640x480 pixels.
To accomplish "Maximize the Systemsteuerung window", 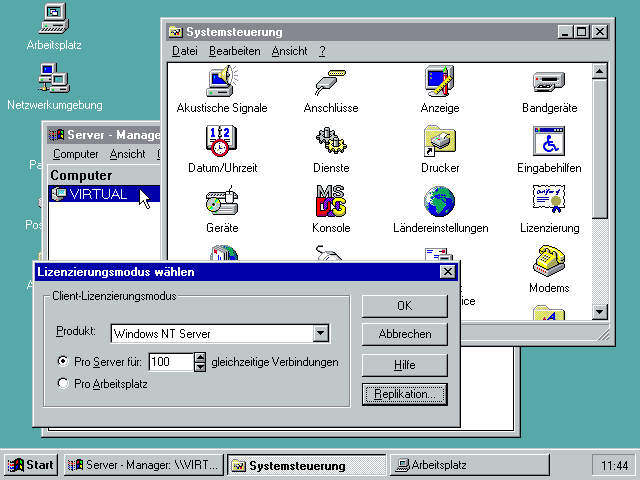I will (582, 32).
